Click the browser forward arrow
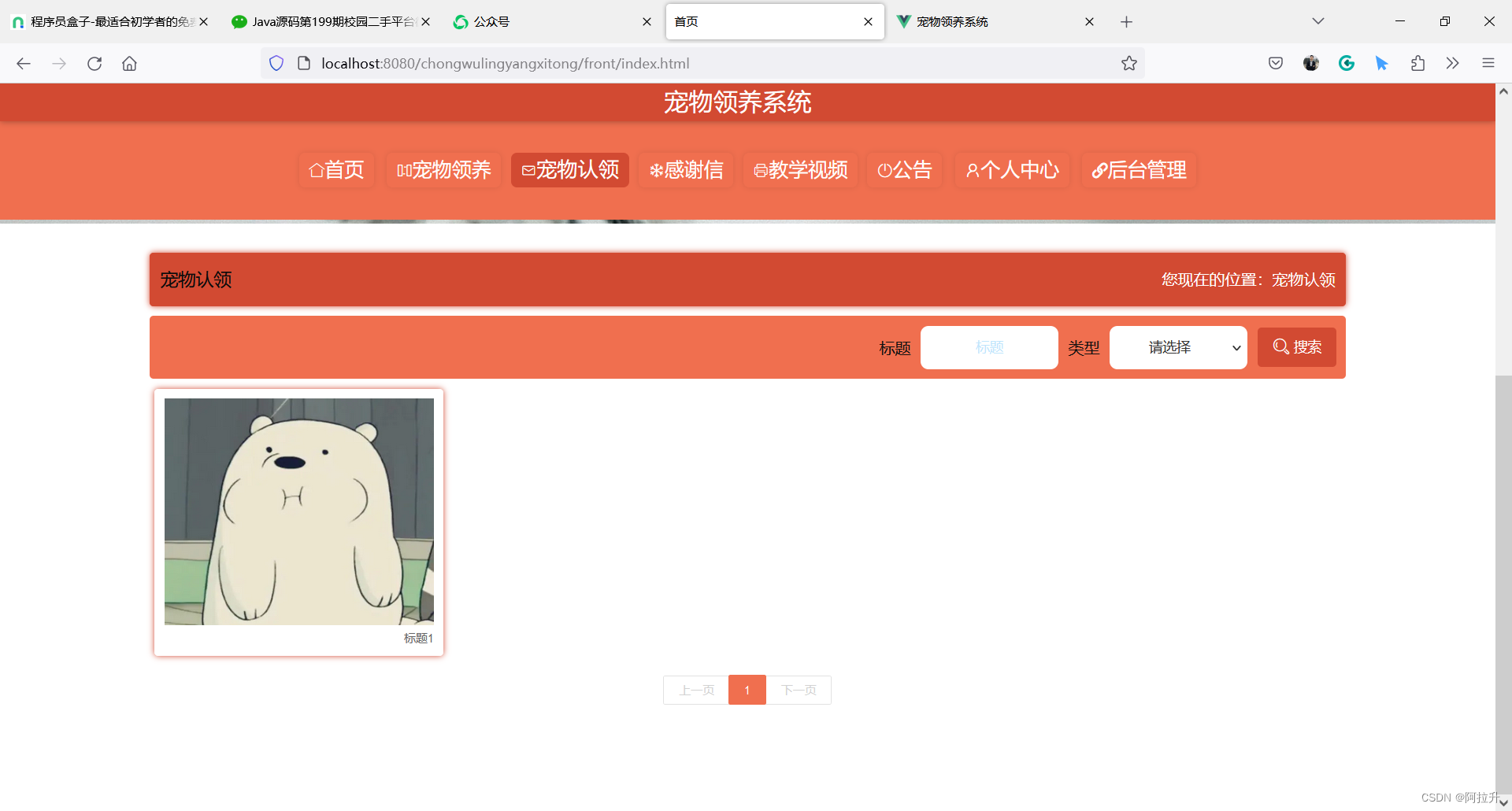 (x=59, y=64)
